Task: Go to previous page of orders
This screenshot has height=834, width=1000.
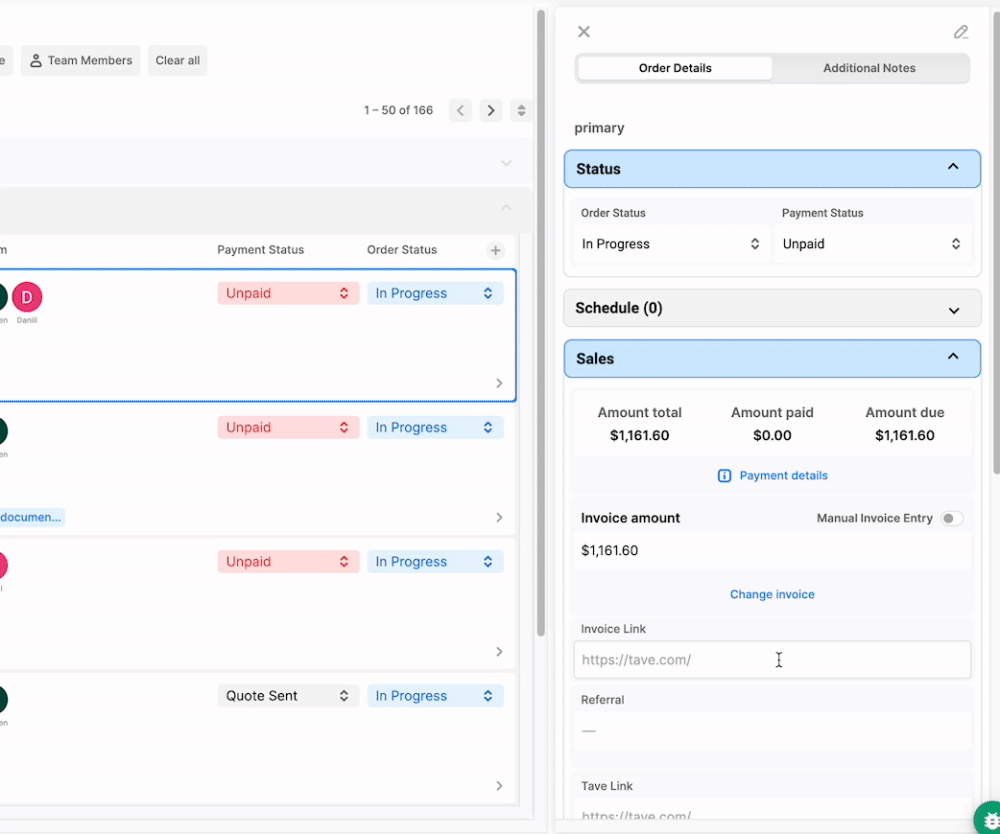Action: [460, 110]
